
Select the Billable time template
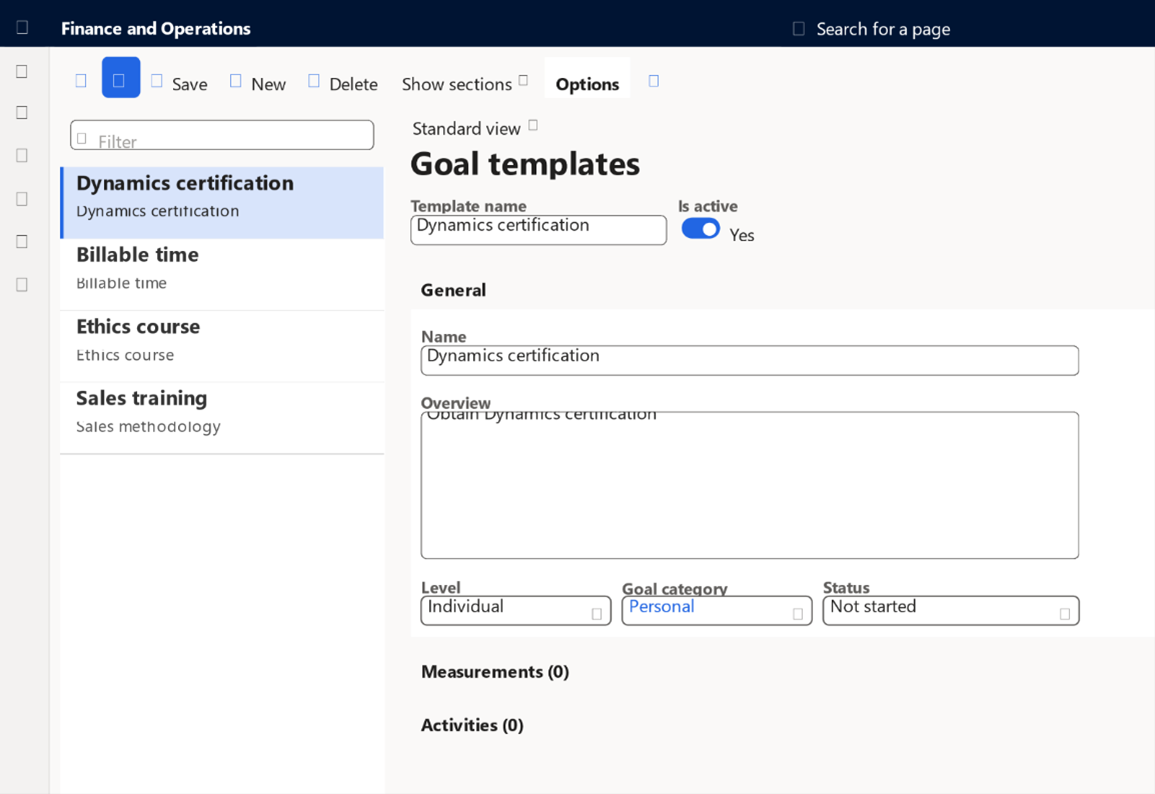coord(222,274)
